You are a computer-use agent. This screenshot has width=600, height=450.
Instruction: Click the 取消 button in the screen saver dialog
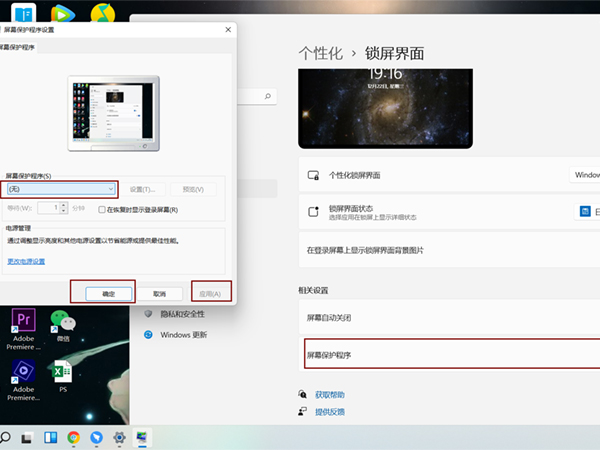[x=159, y=293]
